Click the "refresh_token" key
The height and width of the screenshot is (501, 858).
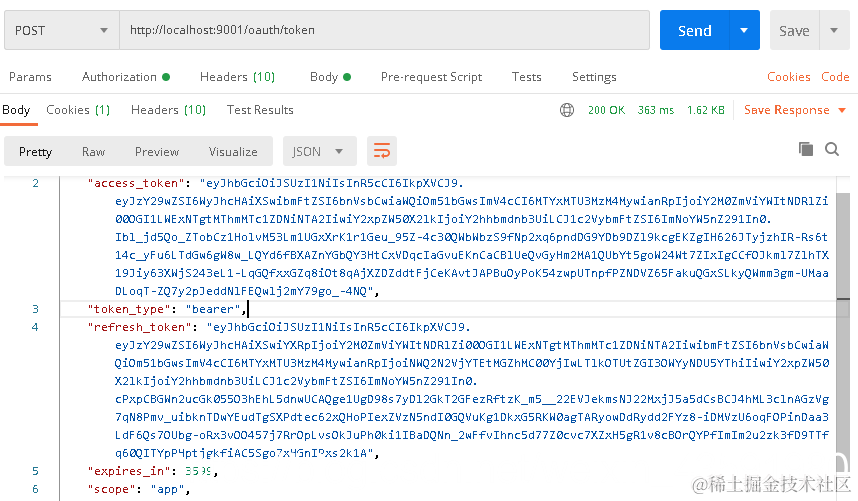(140, 327)
